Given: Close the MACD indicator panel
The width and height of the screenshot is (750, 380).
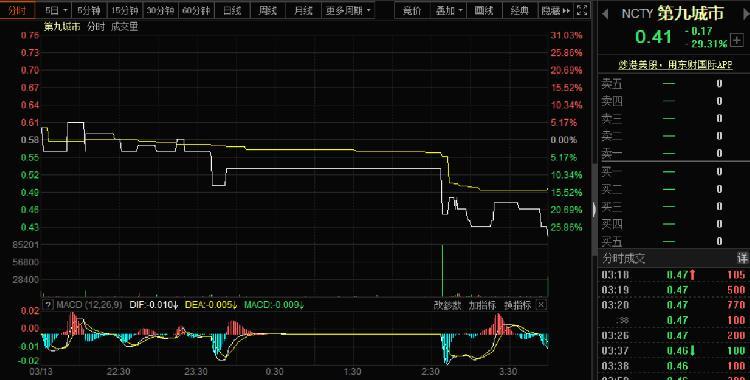Looking at the screenshot, I should [541, 305].
